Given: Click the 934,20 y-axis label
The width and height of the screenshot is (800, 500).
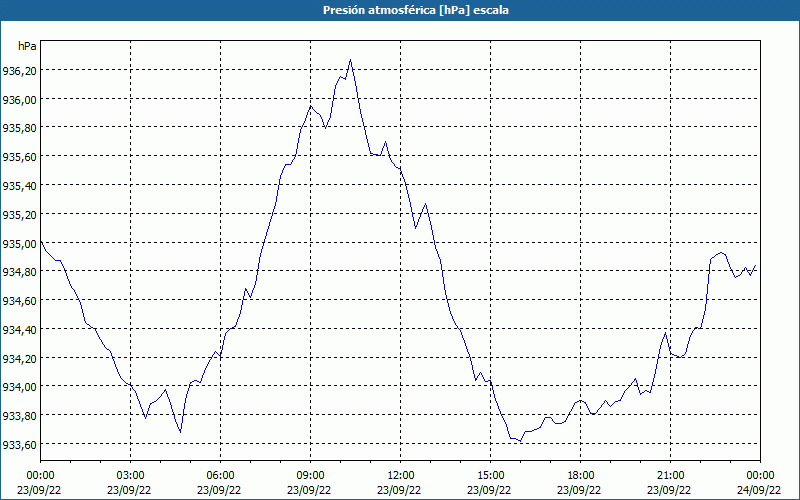Looking at the screenshot, I should (19, 358).
